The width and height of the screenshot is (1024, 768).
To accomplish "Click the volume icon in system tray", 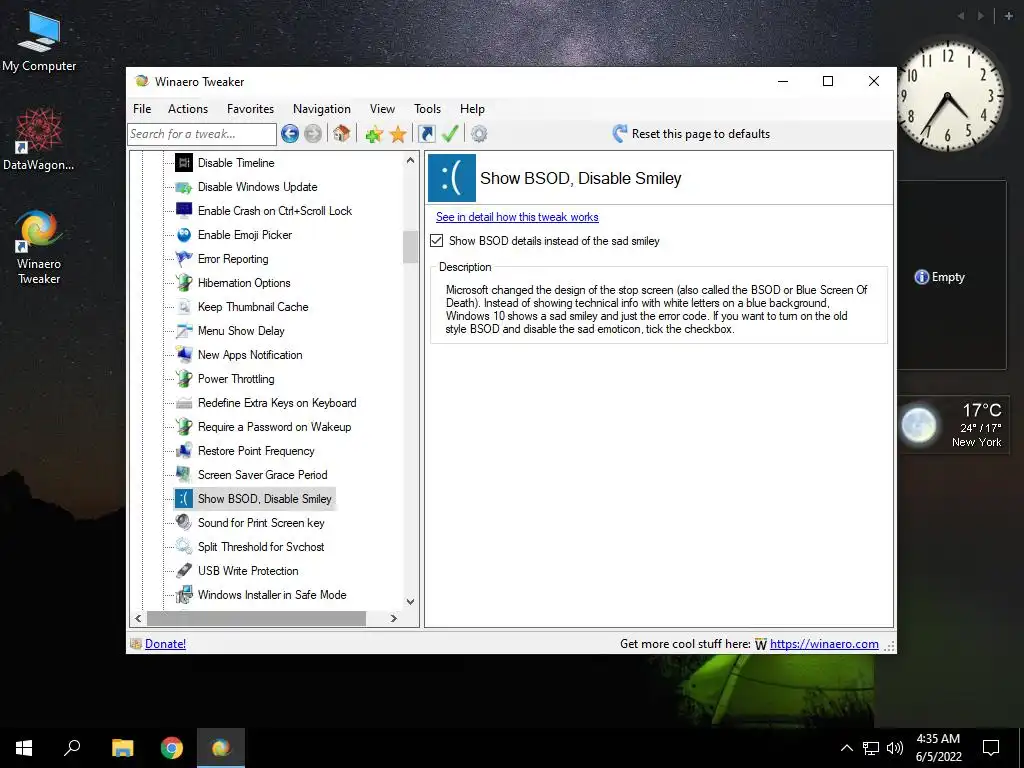I will pos(895,748).
